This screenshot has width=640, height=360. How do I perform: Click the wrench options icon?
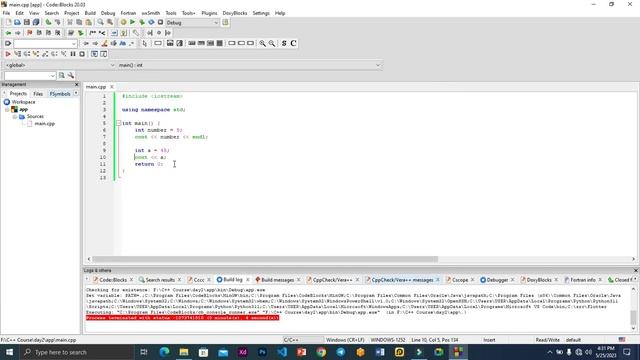click(x=71, y=76)
